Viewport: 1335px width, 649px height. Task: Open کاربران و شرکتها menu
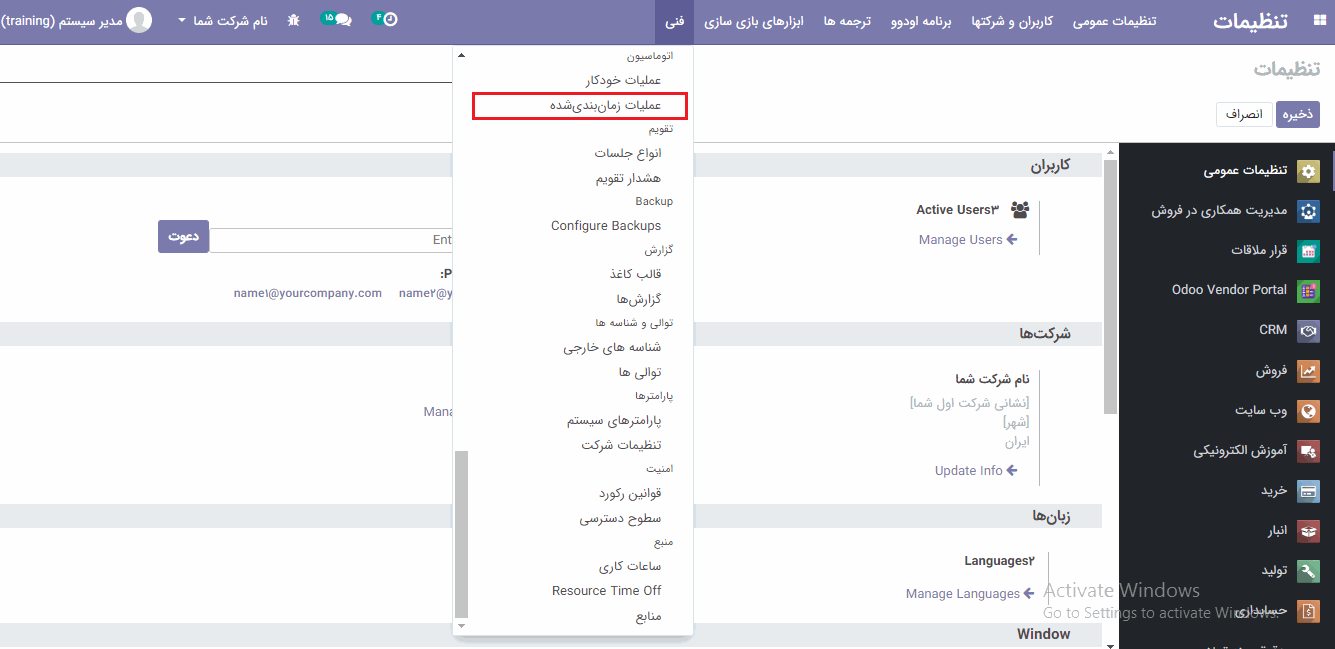pos(1012,21)
